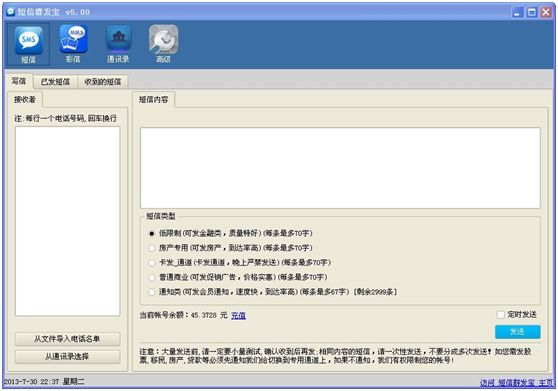Click the 发送 send button
558x391 pixels.
tap(517, 332)
